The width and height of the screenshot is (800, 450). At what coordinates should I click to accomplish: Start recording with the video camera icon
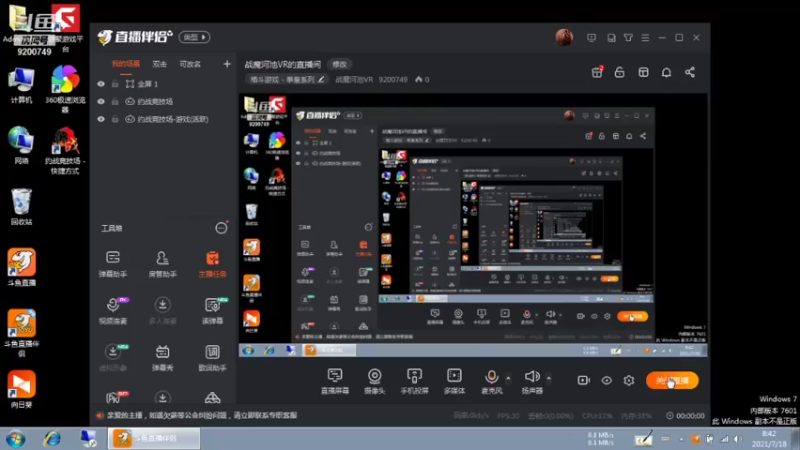pos(583,381)
